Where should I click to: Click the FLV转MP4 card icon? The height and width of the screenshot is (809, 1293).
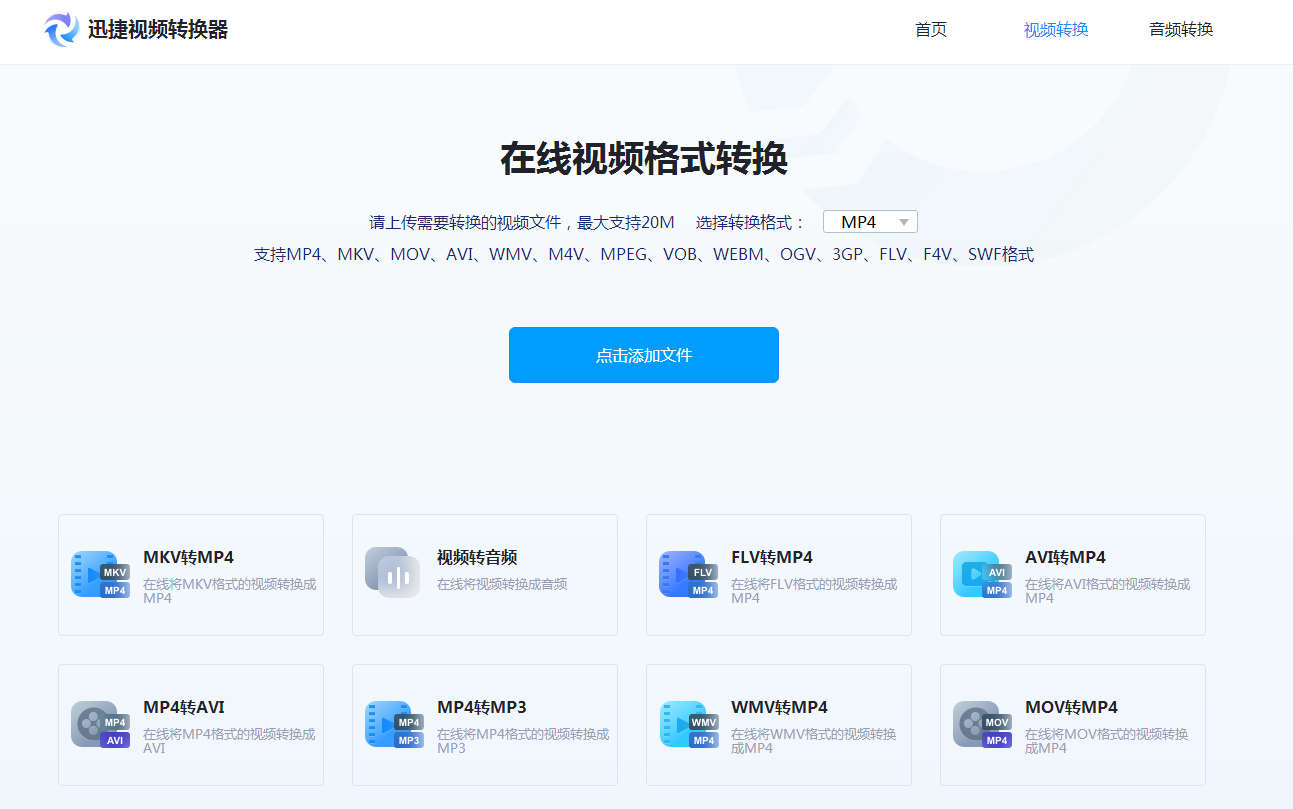[688, 574]
